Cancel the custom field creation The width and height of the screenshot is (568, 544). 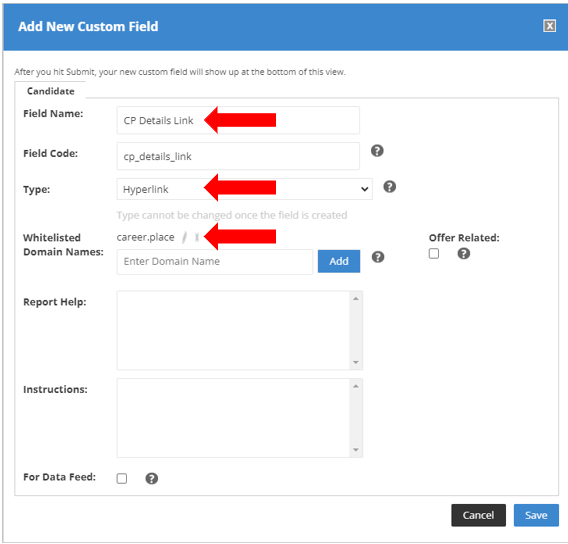(478, 515)
